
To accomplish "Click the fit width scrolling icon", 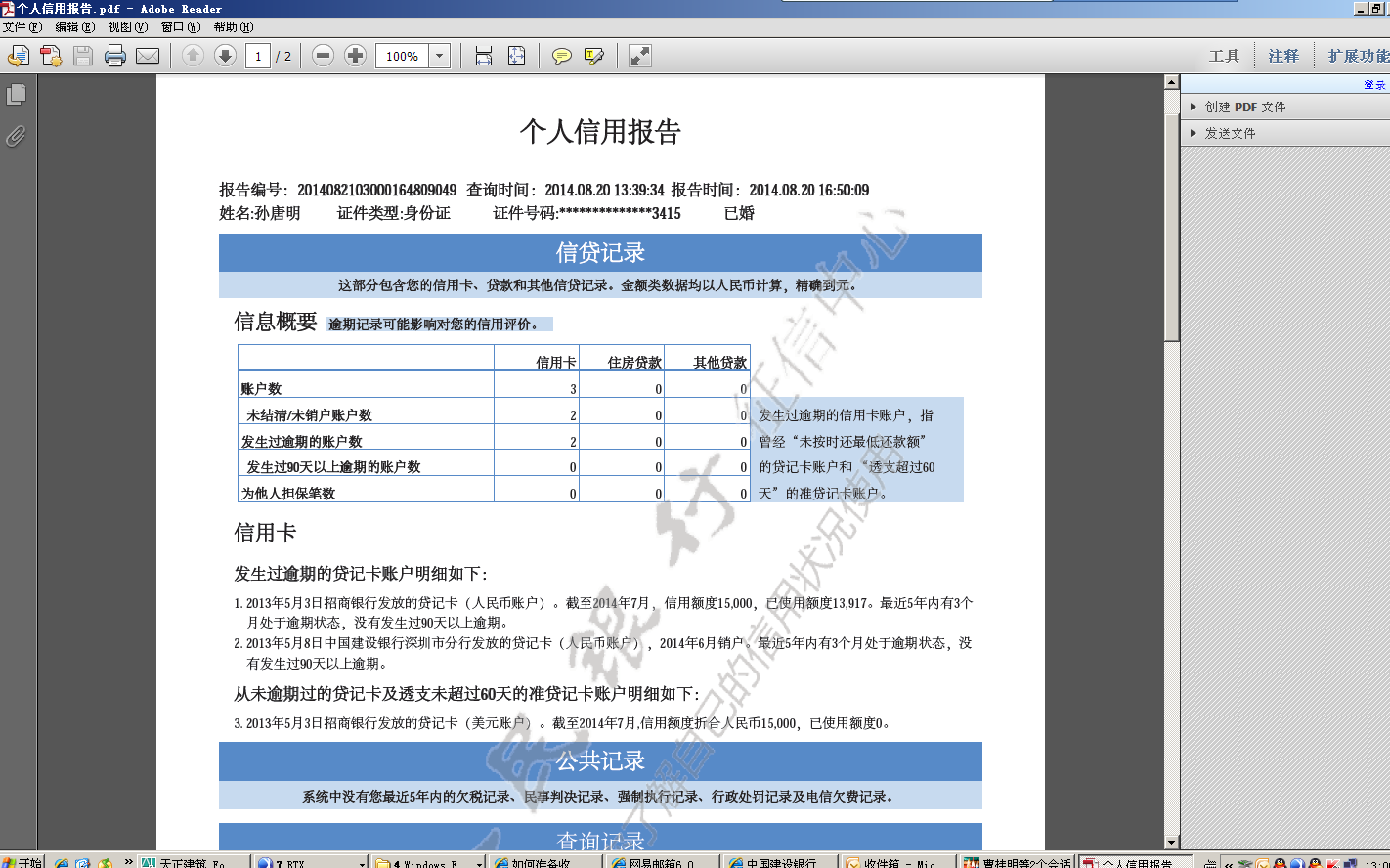I will pos(484,56).
